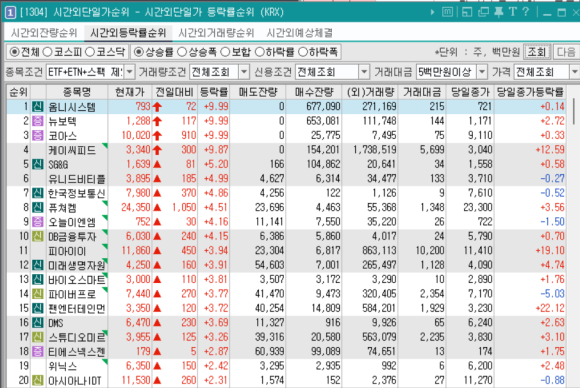Click the small play arrow in title bar
580x388 pixels.
(x=432, y=12)
